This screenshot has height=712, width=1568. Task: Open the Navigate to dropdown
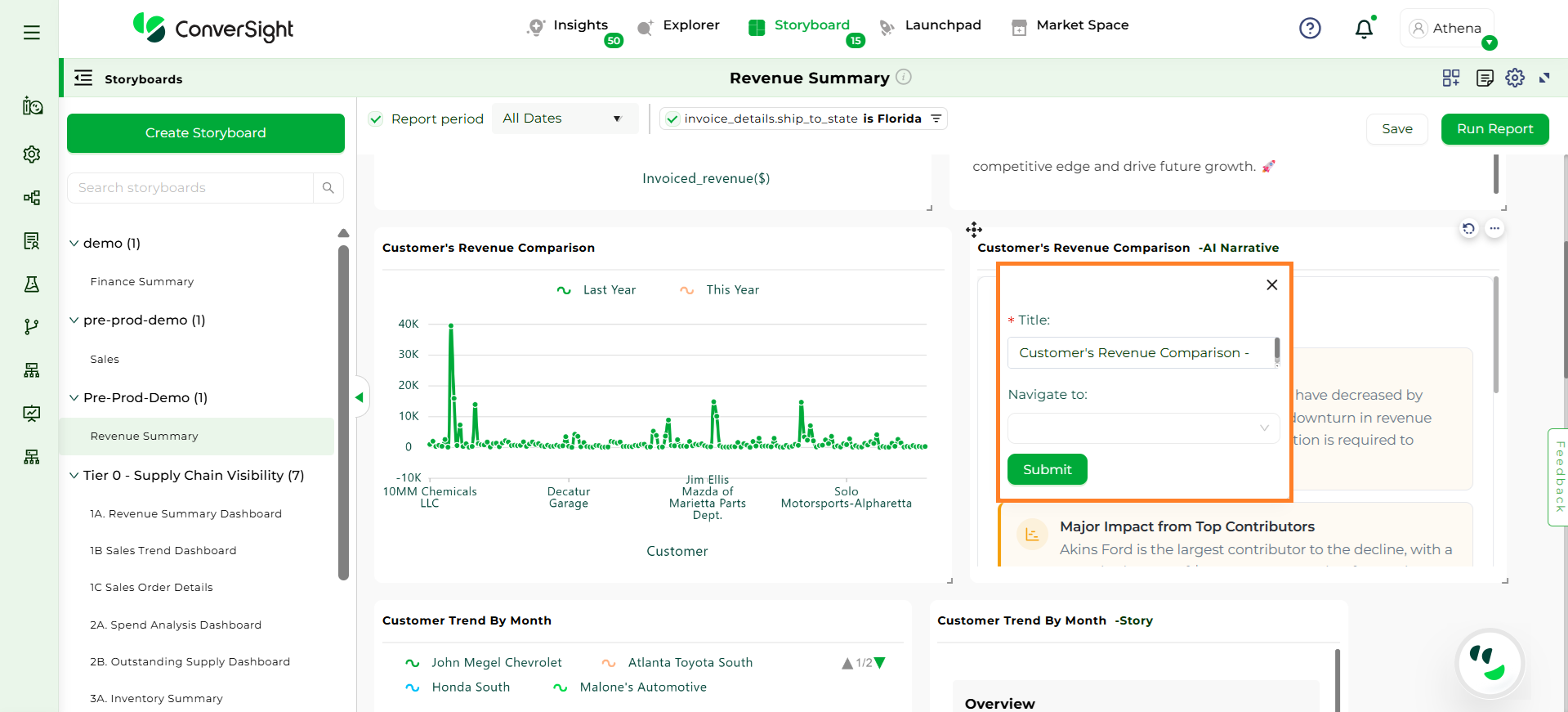(x=1143, y=428)
